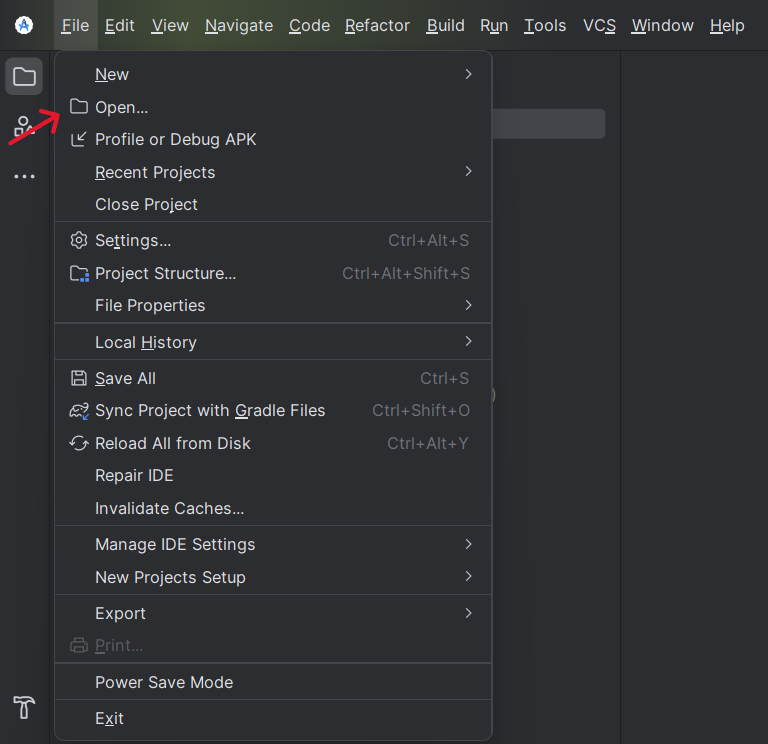Screen dimensions: 768x744
Task: Select Close Project
Action: pos(273,204)
